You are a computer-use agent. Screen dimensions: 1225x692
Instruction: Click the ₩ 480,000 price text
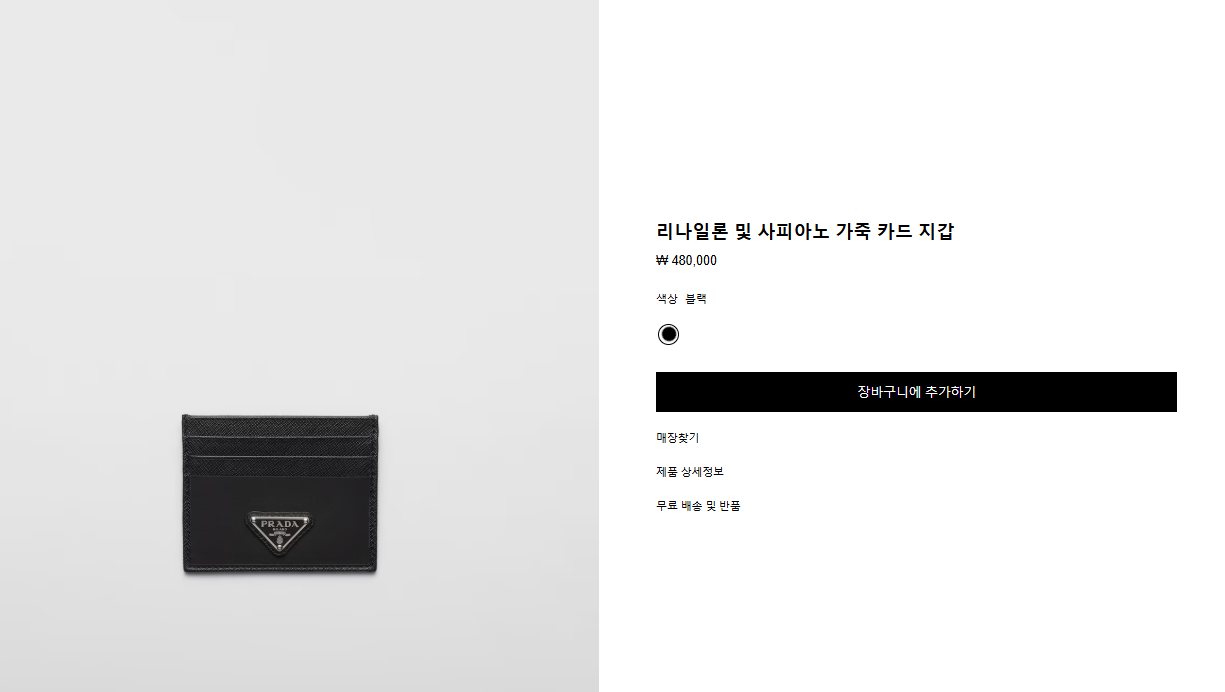pos(686,261)
